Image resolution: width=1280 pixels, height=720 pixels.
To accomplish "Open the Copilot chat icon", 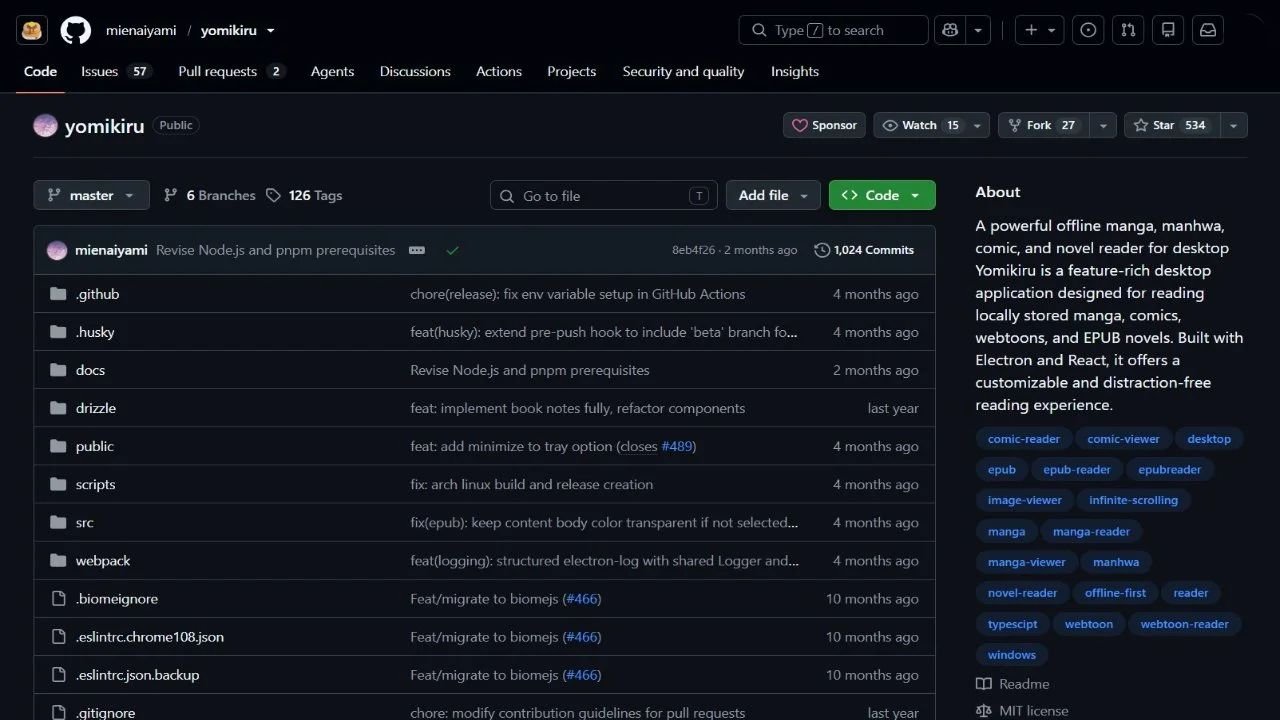I will pos(950,30).
